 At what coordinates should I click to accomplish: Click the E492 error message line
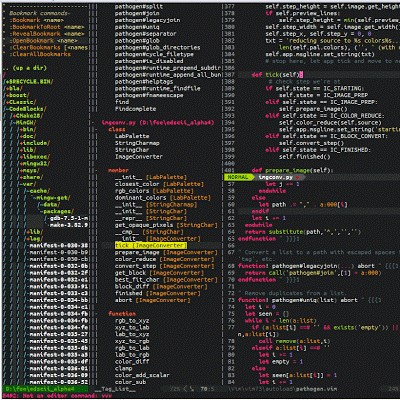coord(57,396)
